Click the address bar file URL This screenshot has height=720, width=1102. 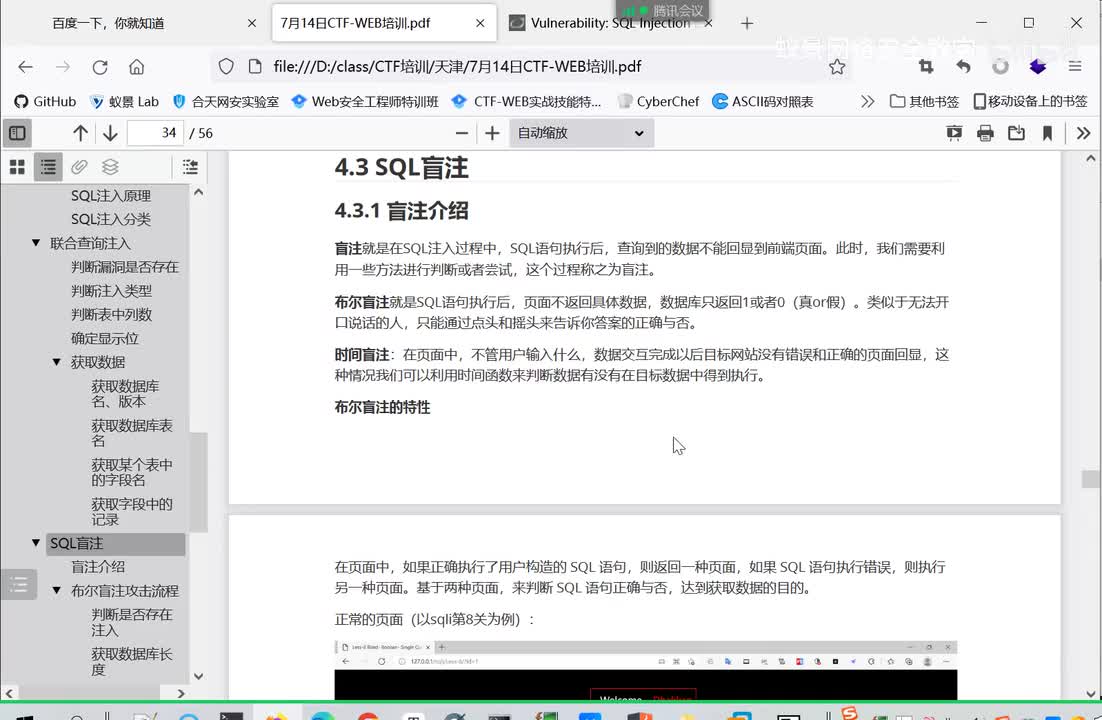457,67
